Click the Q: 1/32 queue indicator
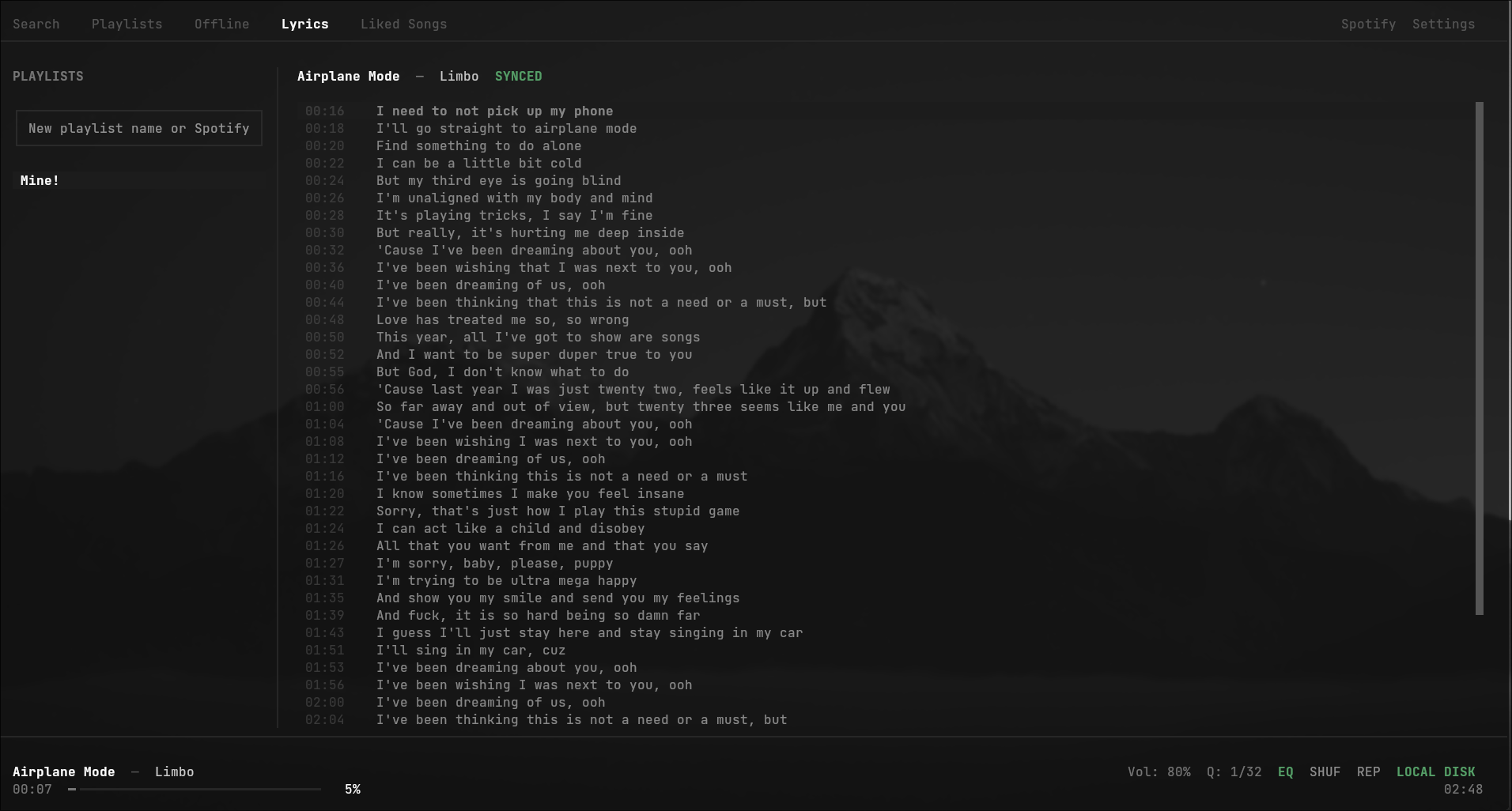This screenshot has width=1512, height=811. [x=1234, y=772]
